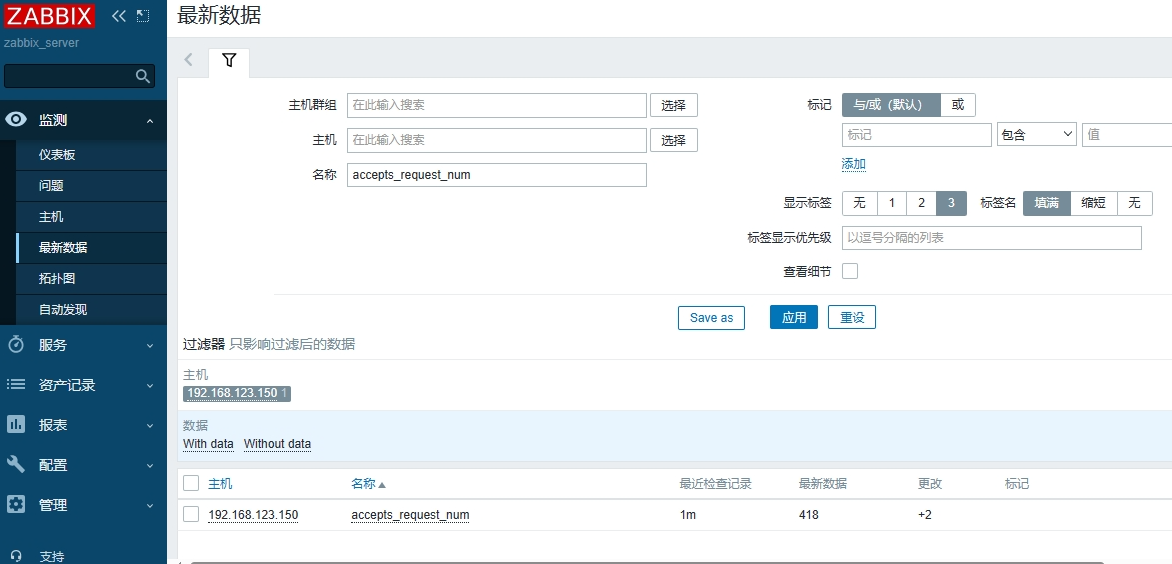Click the 名称 filter input field

pos(496,175)
